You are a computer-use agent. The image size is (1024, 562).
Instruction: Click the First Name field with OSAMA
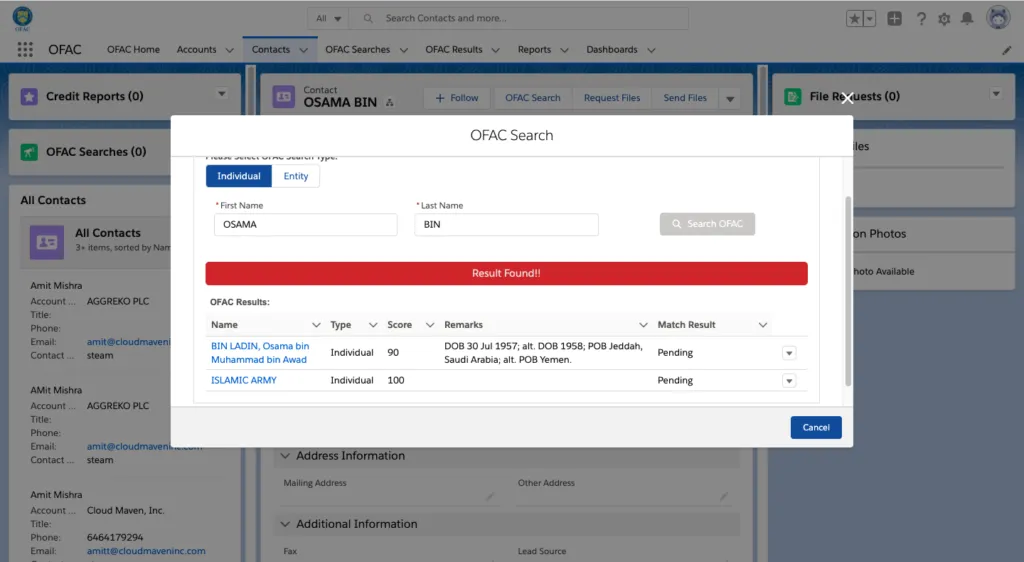click(306, 225)
